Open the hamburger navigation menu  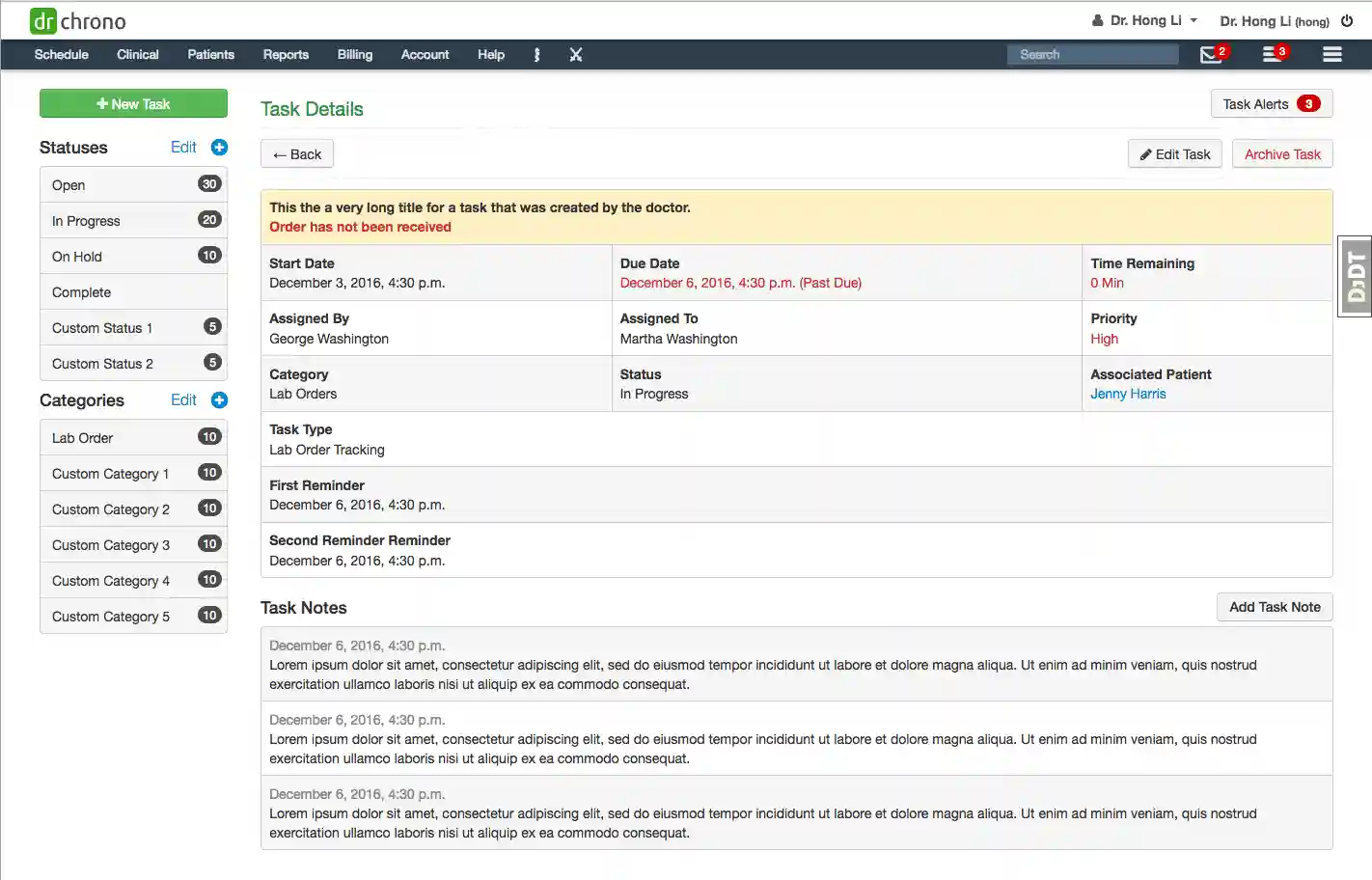coord(1332,54)
